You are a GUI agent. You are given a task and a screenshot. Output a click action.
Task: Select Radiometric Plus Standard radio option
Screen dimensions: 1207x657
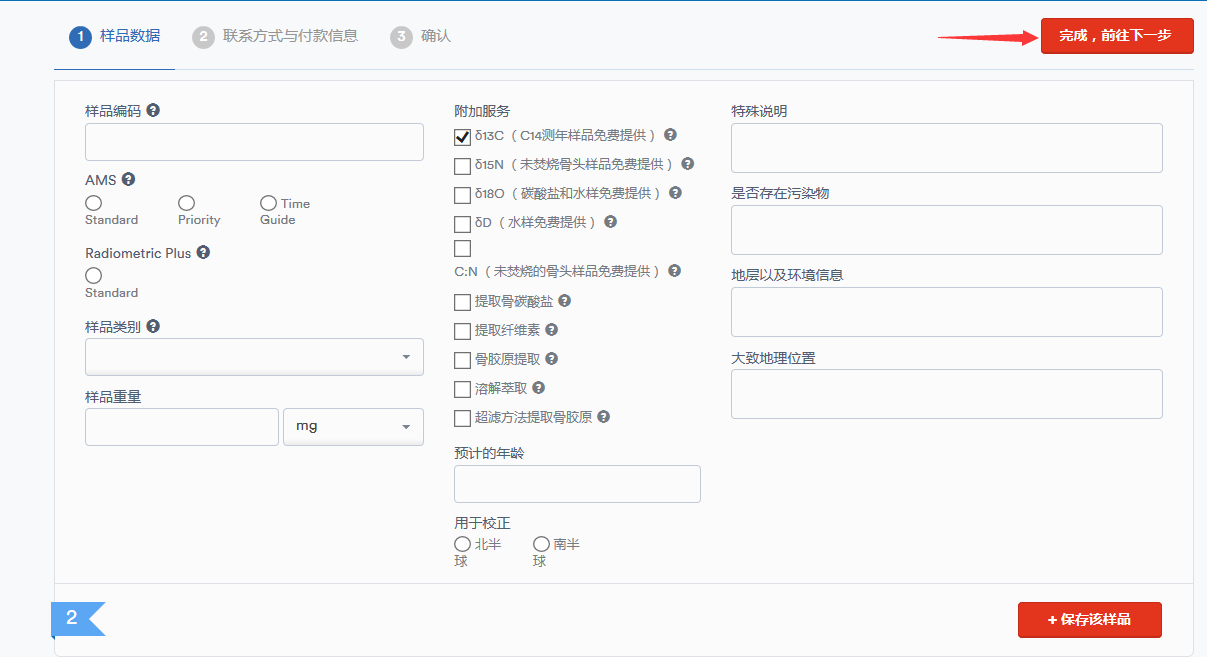coord(93,275)
